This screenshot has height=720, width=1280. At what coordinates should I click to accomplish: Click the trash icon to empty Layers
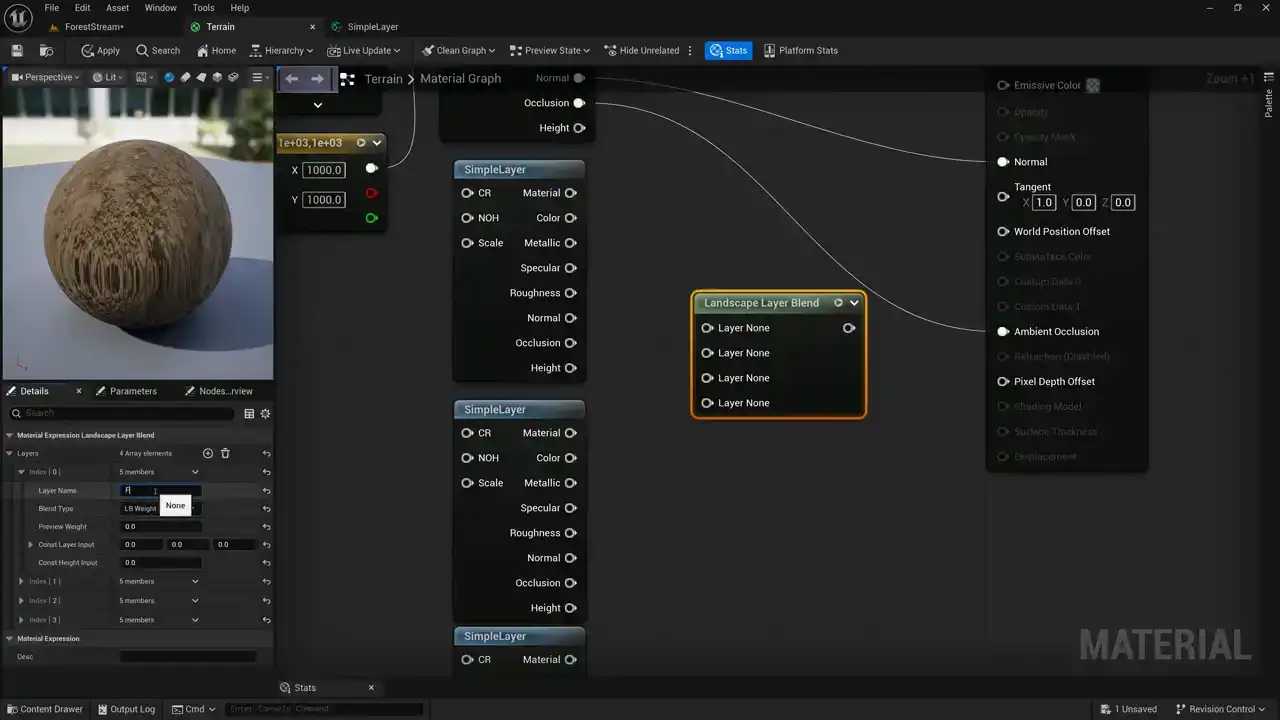(x=225, y=453)
